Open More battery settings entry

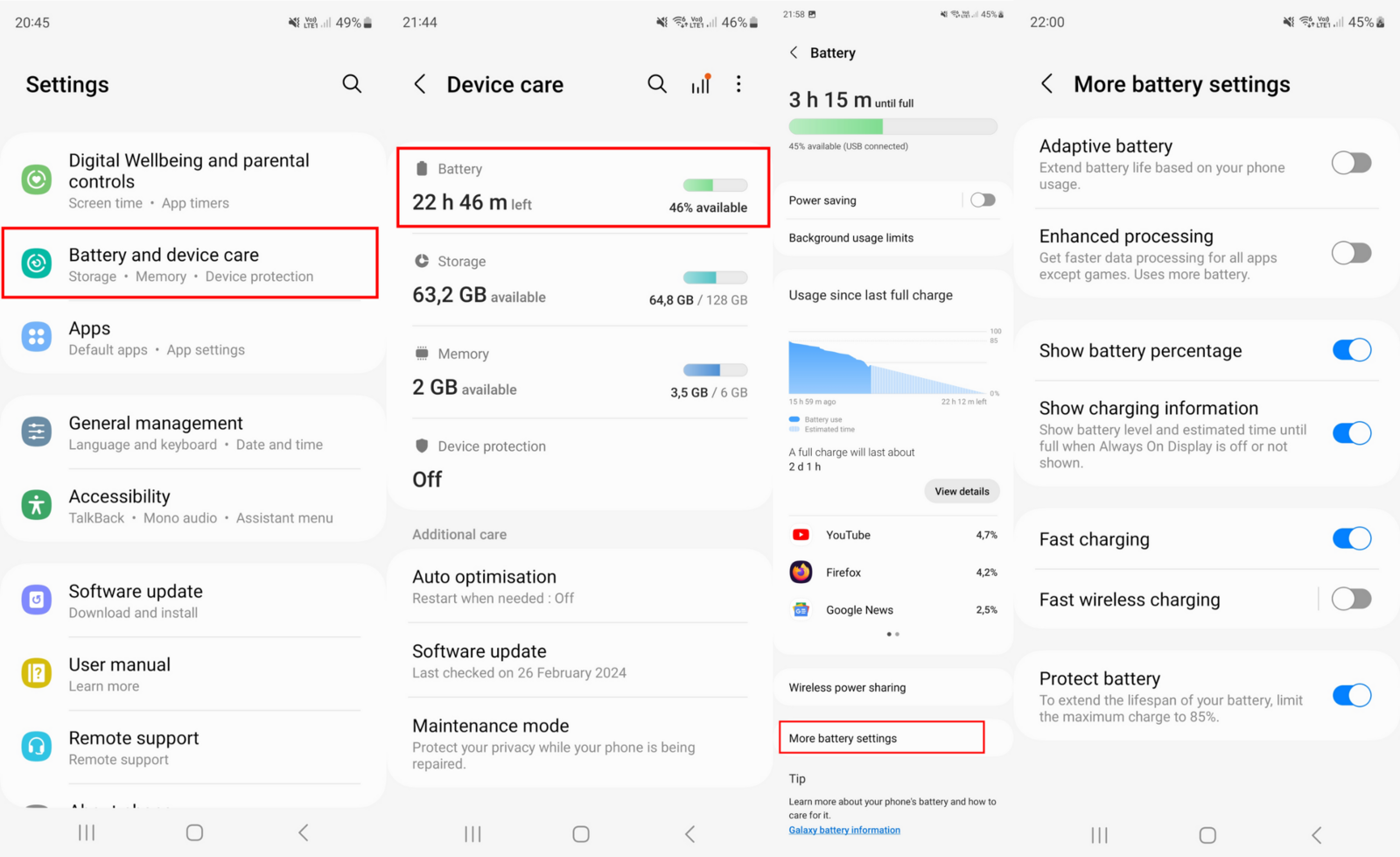(x=881, y=738)
